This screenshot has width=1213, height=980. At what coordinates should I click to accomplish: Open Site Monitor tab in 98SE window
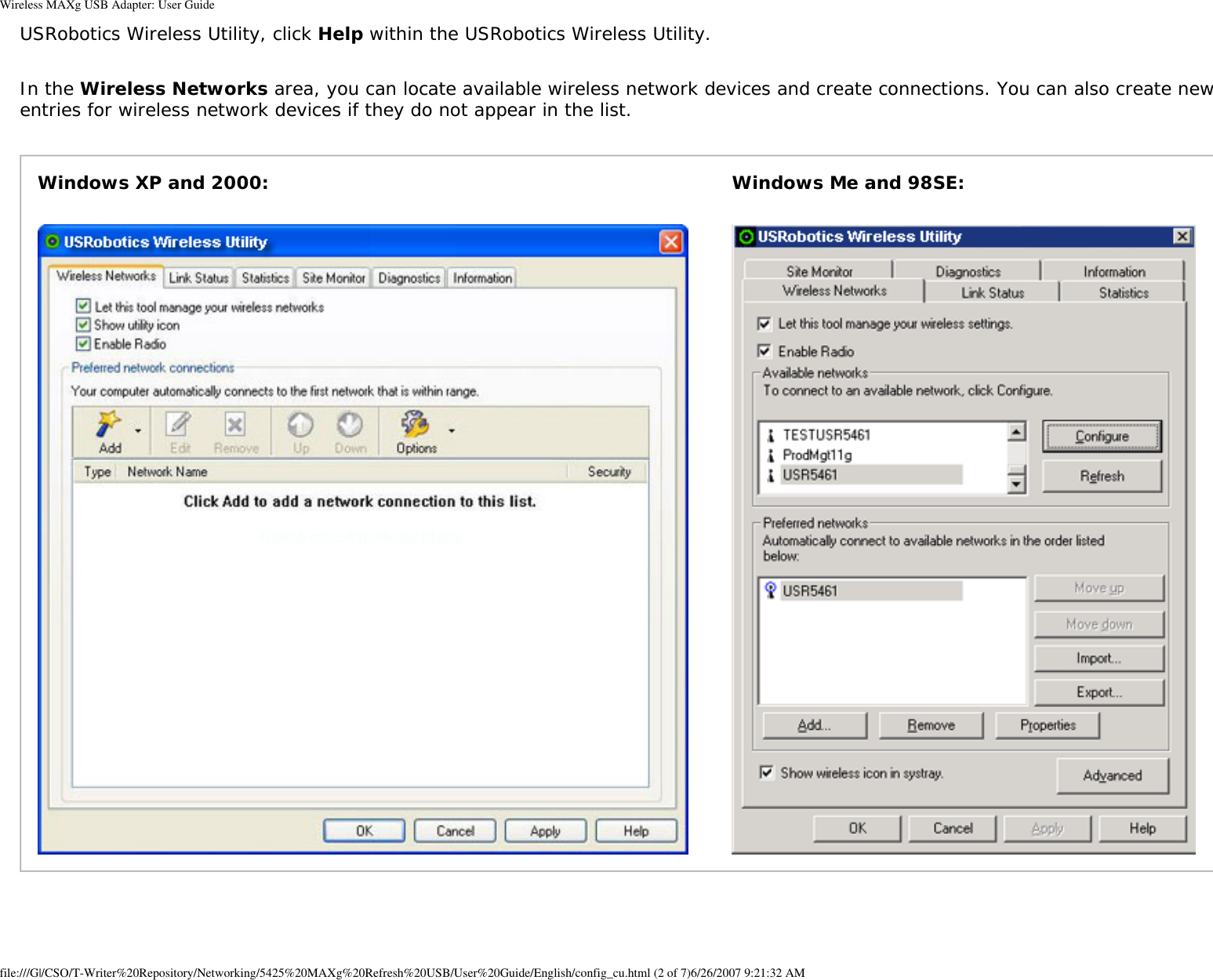pyautogui.click(x=819, y=270)
